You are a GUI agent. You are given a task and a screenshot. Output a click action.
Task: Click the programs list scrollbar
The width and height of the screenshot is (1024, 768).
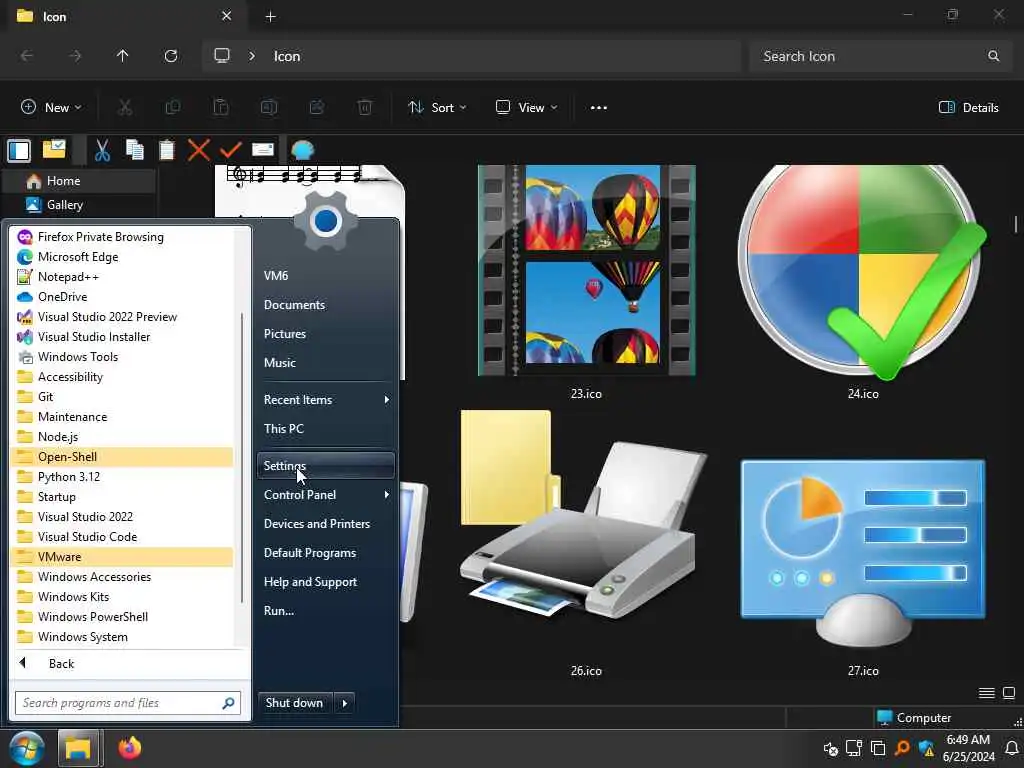tap(242, 457)
